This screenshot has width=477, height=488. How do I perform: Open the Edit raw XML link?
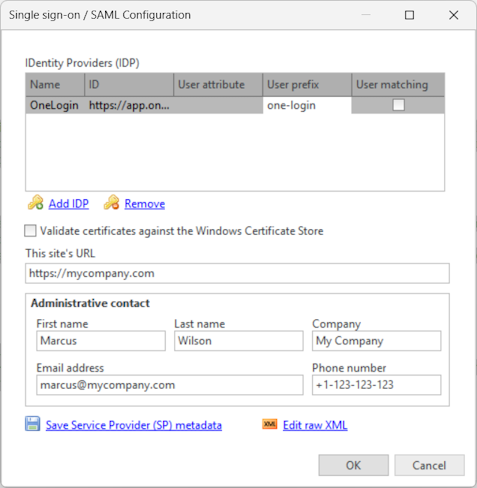coord(315,425)
